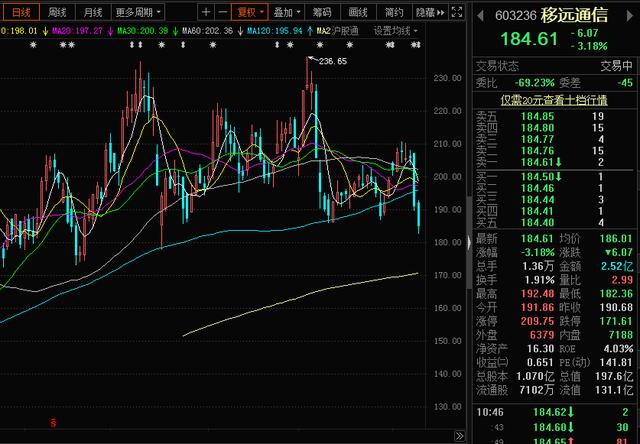Click the double-chevron scroll icon below chart

(x=459, y=436)
